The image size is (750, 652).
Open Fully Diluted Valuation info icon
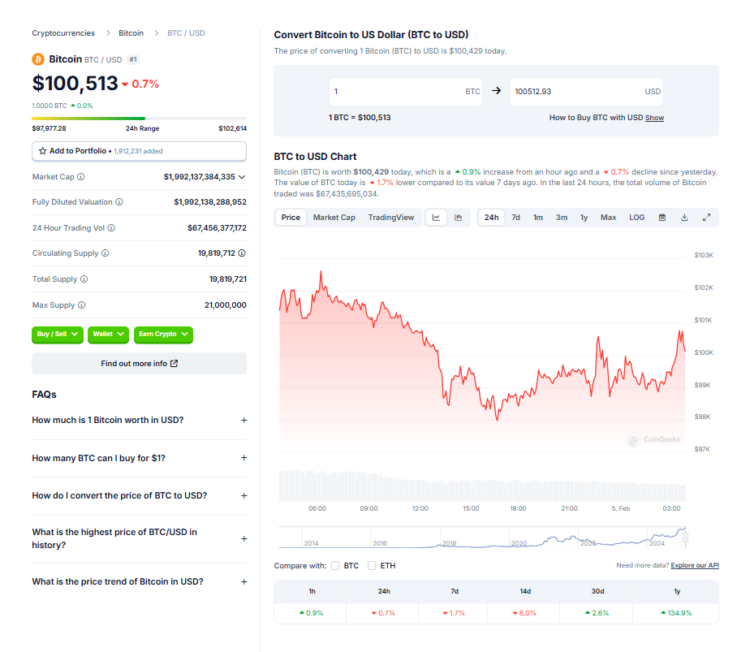pos(120,202)
